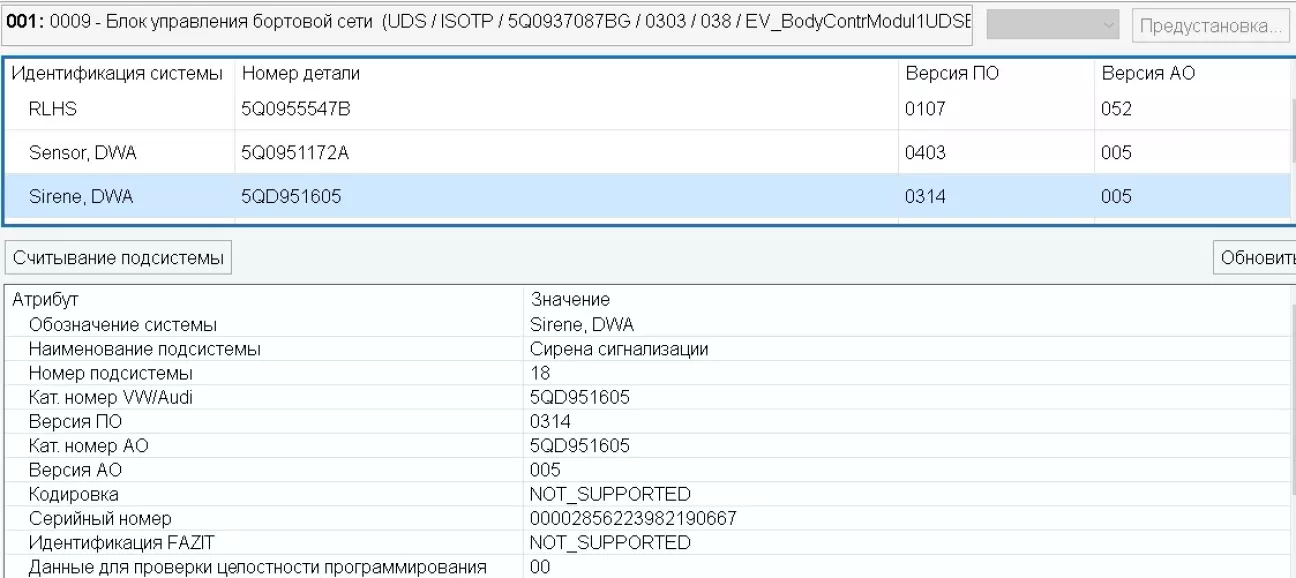Click the Наименование подсистемы attribute row
This screenshot has width=1296, height=578.
(x=144, y=349)
